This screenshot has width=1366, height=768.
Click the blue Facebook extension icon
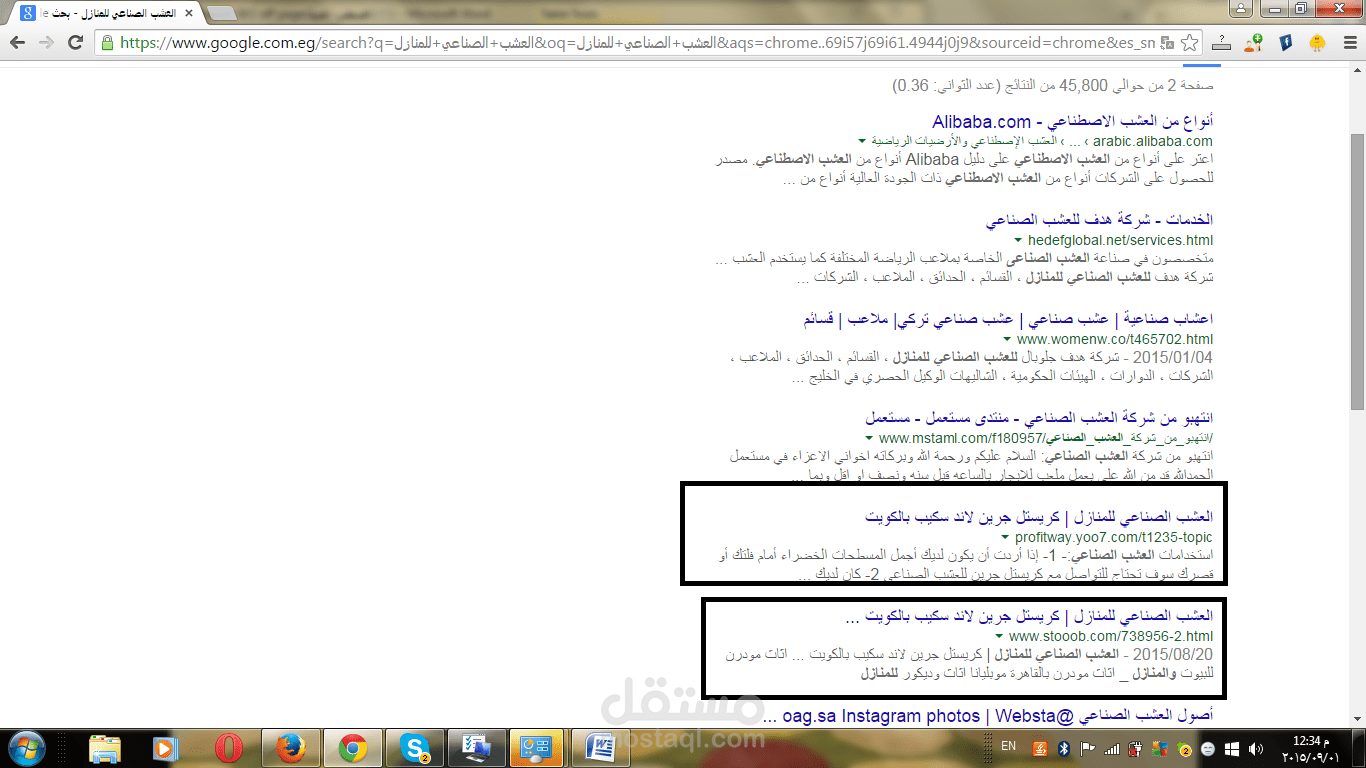point(1286,43)
